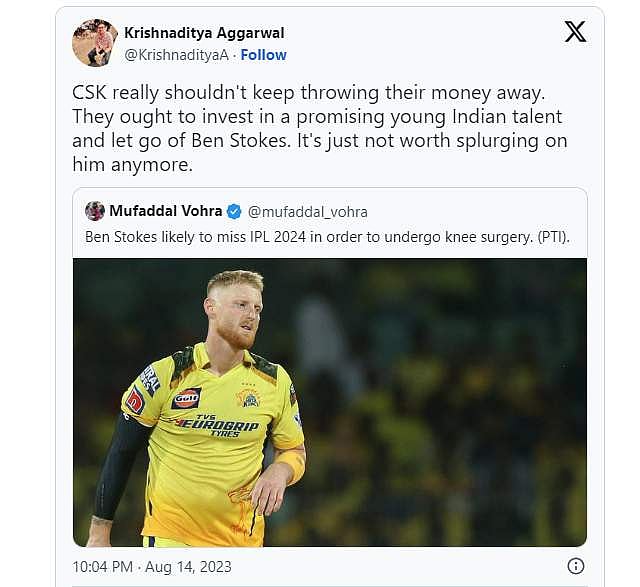Follow Krishnaditya Aggarwal via the Follow link

coord(264,55)
